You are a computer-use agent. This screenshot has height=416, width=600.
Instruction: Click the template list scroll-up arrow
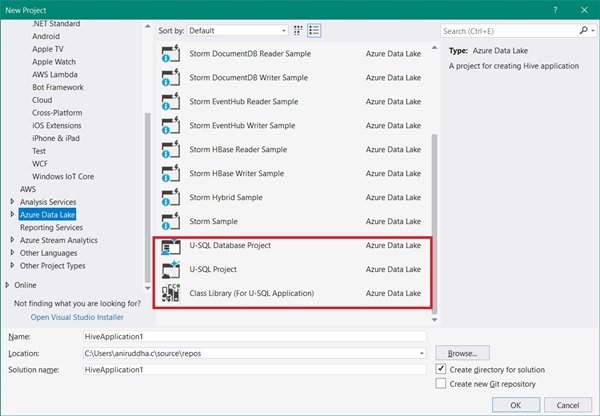(434, 47)
